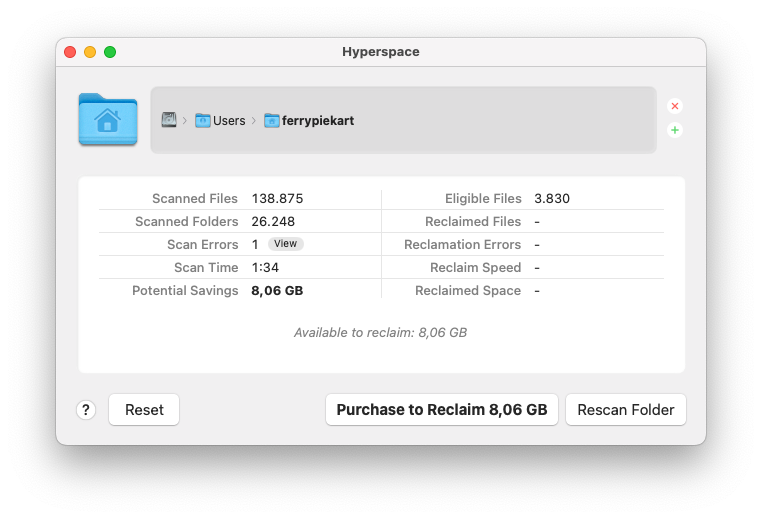
Task: Click Eligible Files value 3.830
Action: tap(552, 198)
